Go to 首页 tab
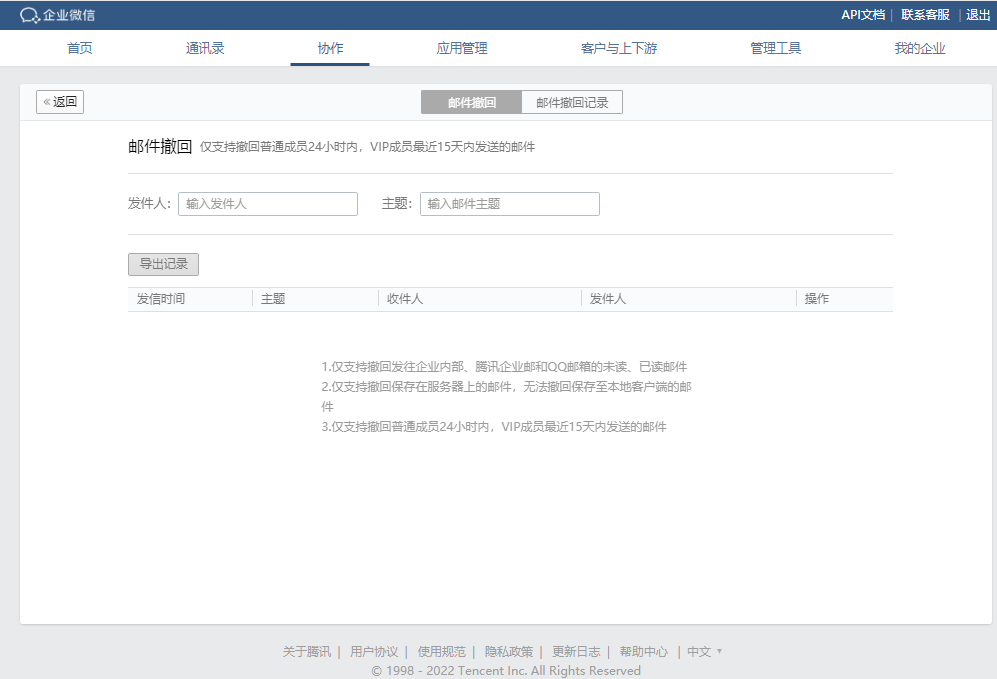This screenshot has height=679, width=997. [x=79, y=48]
